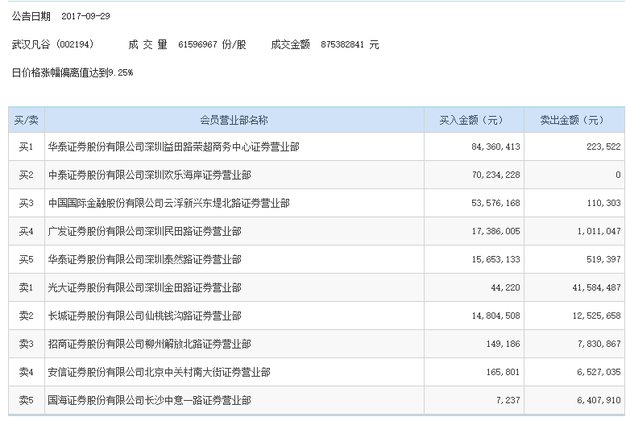
Task: Click buy amount 17,386,005
Action: pos(496,231)
